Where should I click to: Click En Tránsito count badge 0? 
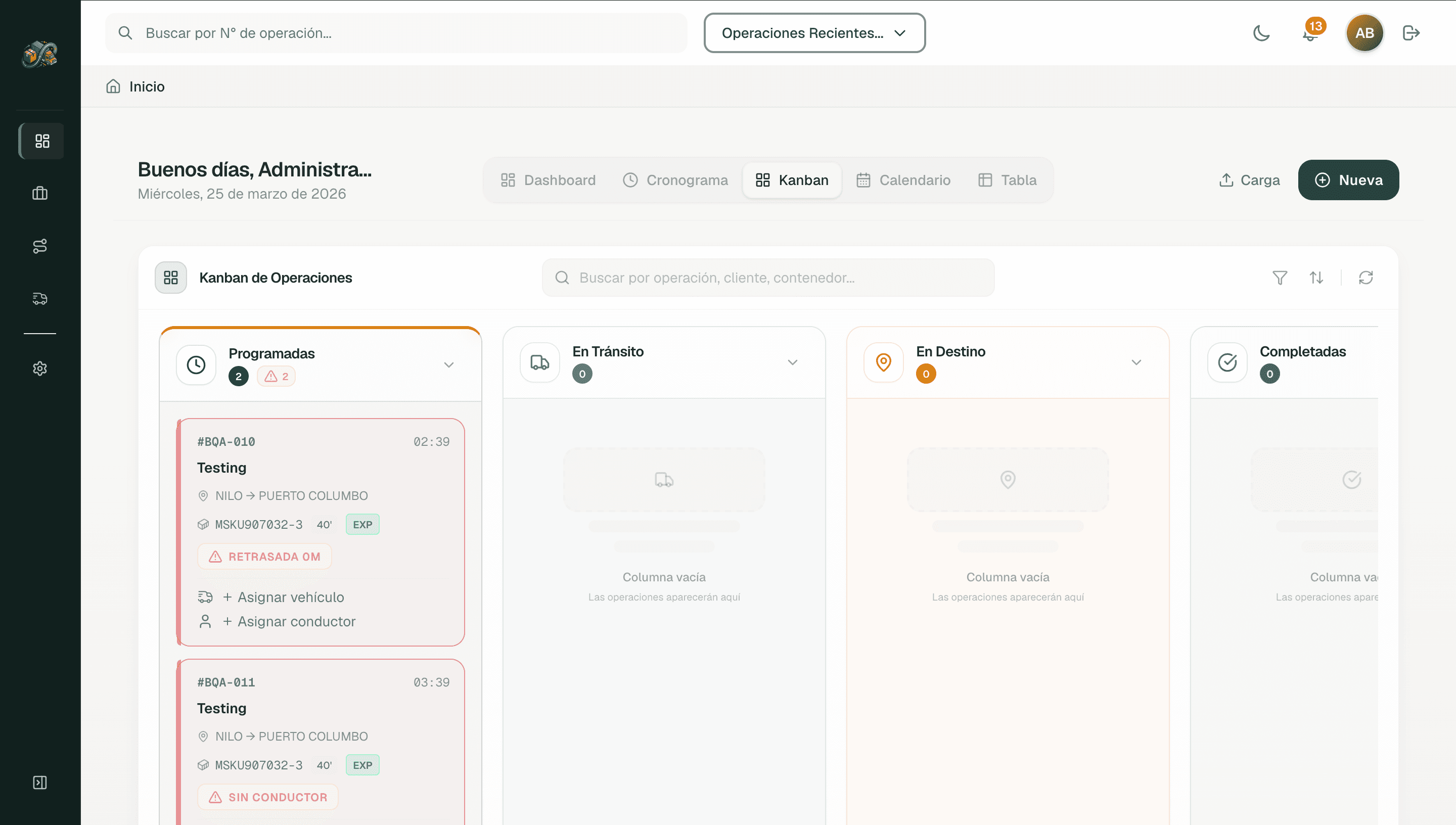coord(582,374)
